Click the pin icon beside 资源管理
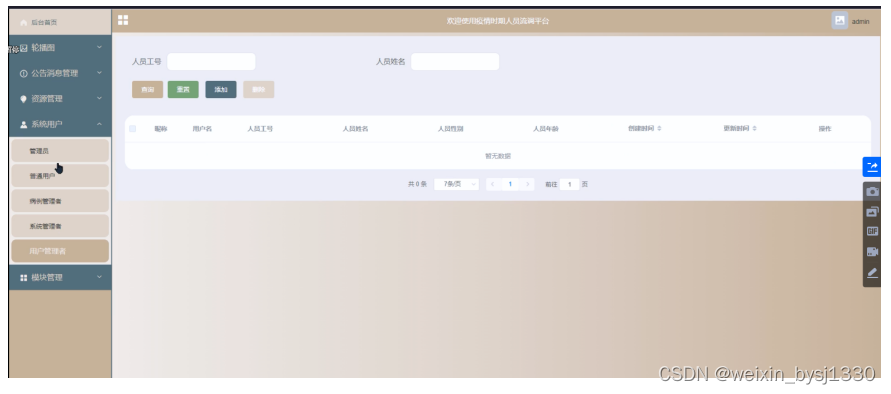 pyautogui.click(x=23, y=99)
